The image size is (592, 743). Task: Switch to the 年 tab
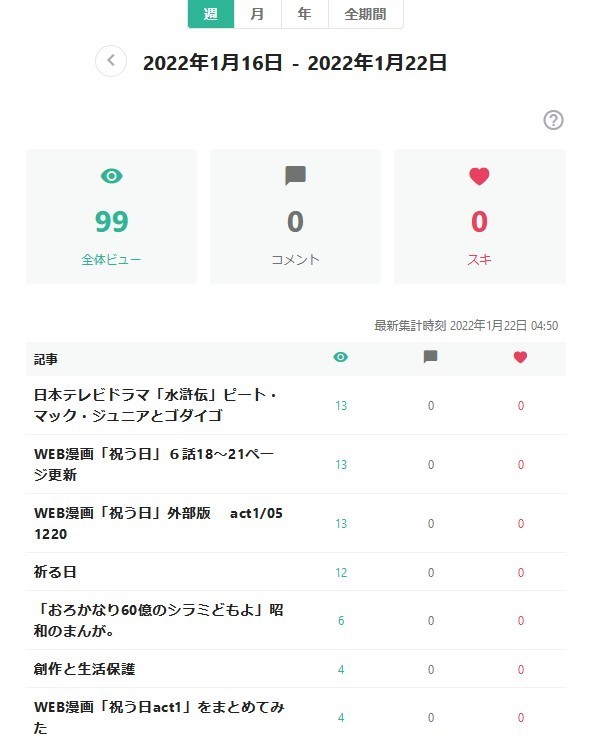[305, 14]
